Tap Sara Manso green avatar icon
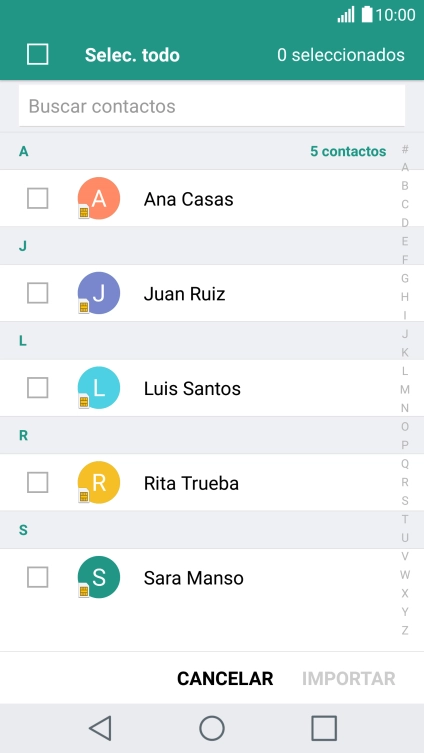The height and width of the screenshot is (753, 424). pyautogui.click(x=99, y=577)
